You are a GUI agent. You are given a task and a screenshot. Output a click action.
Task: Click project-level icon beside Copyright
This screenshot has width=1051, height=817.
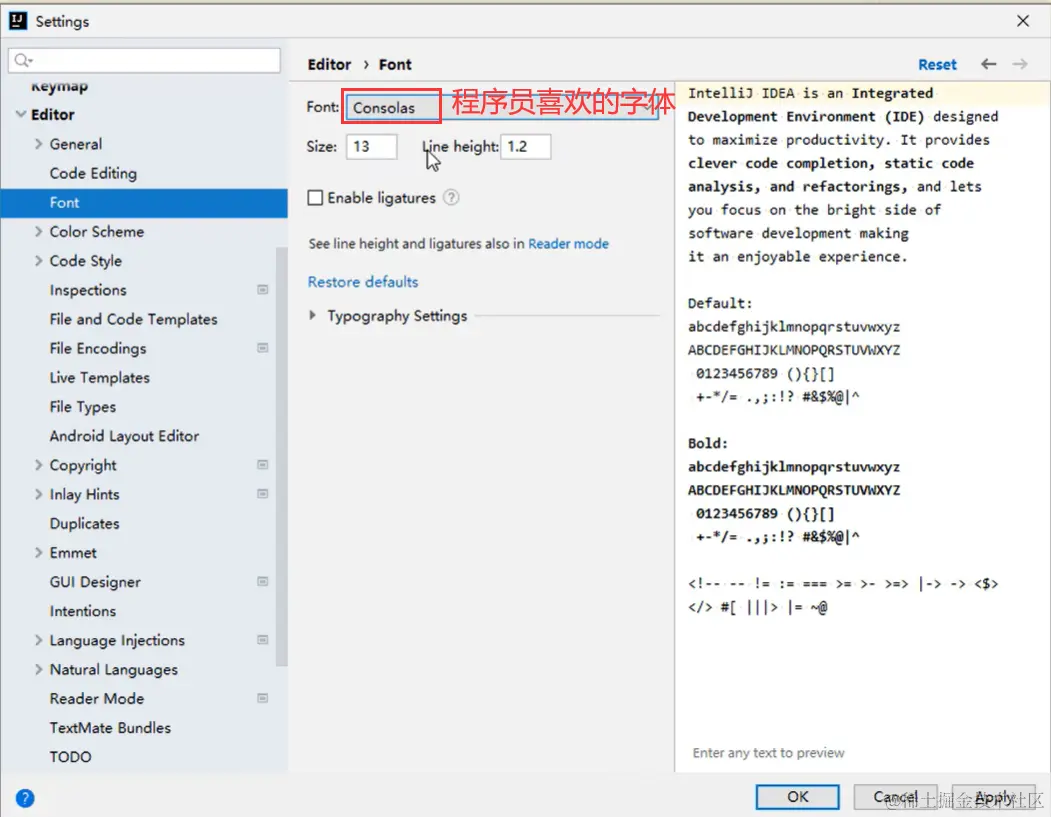263,464
